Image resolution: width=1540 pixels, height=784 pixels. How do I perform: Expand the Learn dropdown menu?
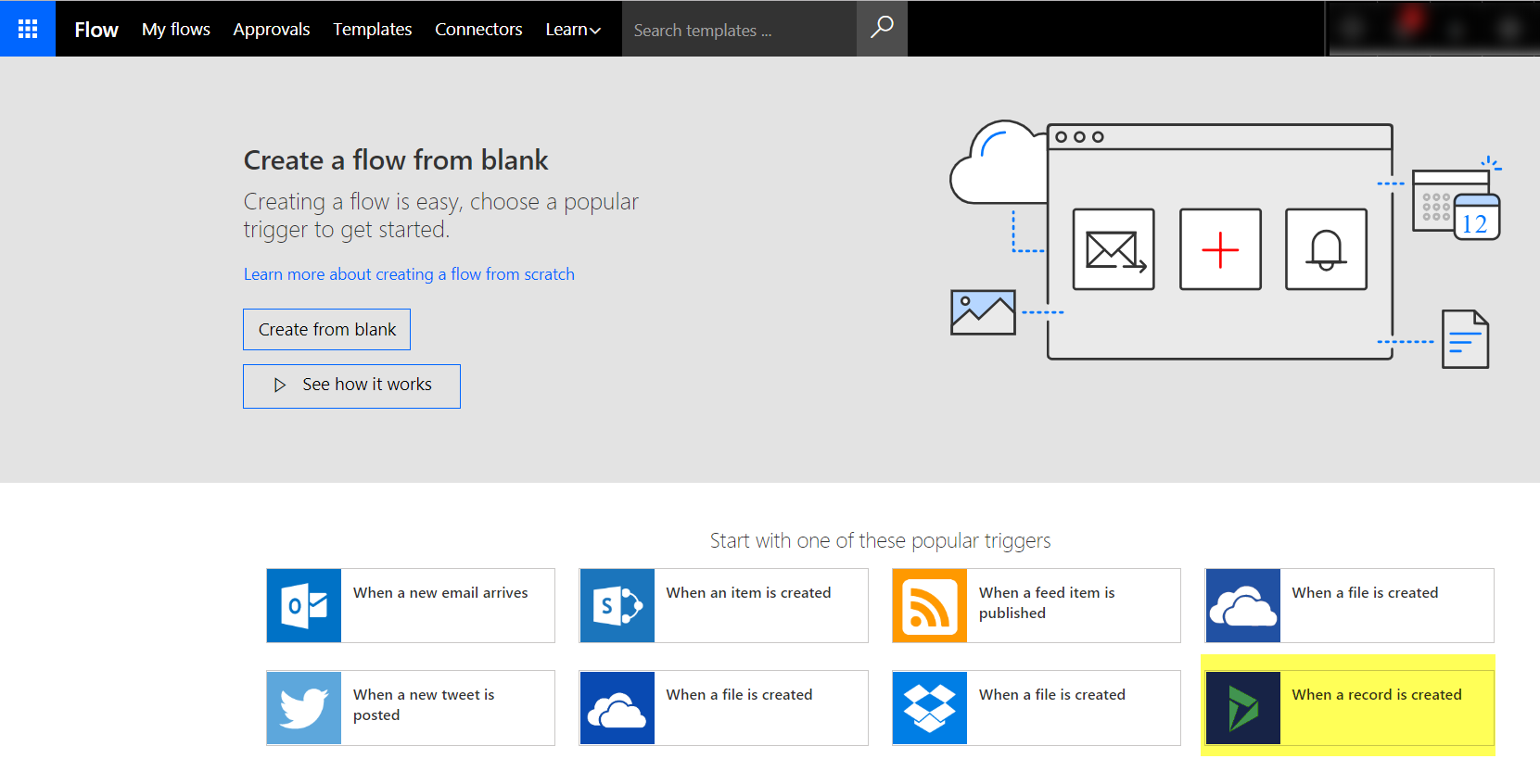(573, 30)
